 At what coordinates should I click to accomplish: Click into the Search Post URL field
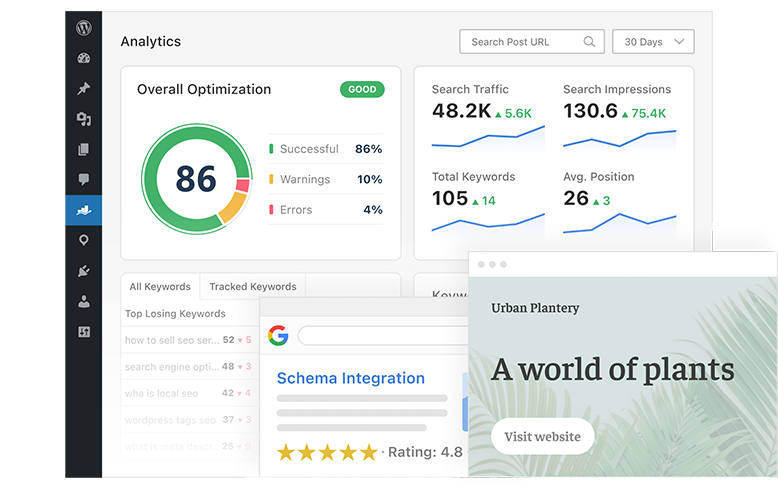532,42
